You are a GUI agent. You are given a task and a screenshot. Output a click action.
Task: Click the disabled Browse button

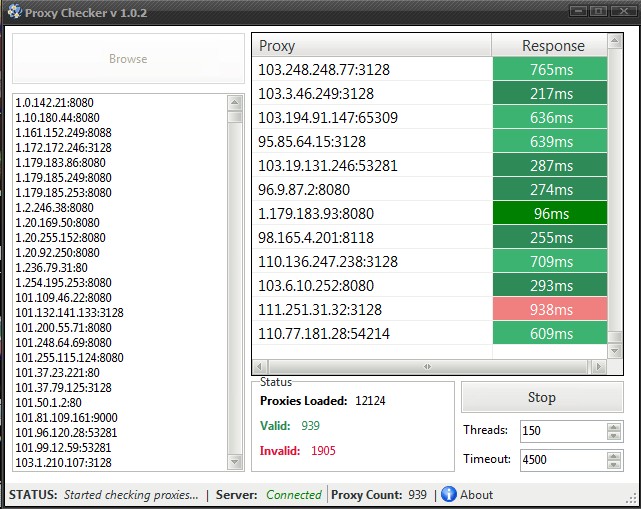pos(128,59)
